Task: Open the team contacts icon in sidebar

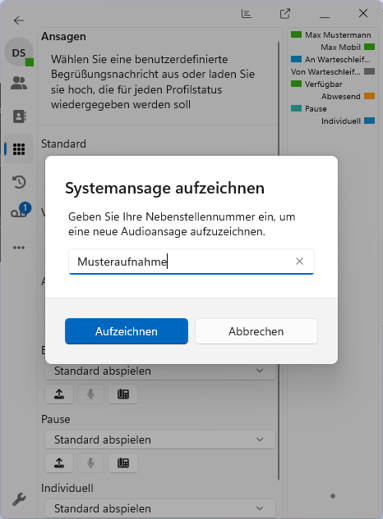Action: (19, 83)
